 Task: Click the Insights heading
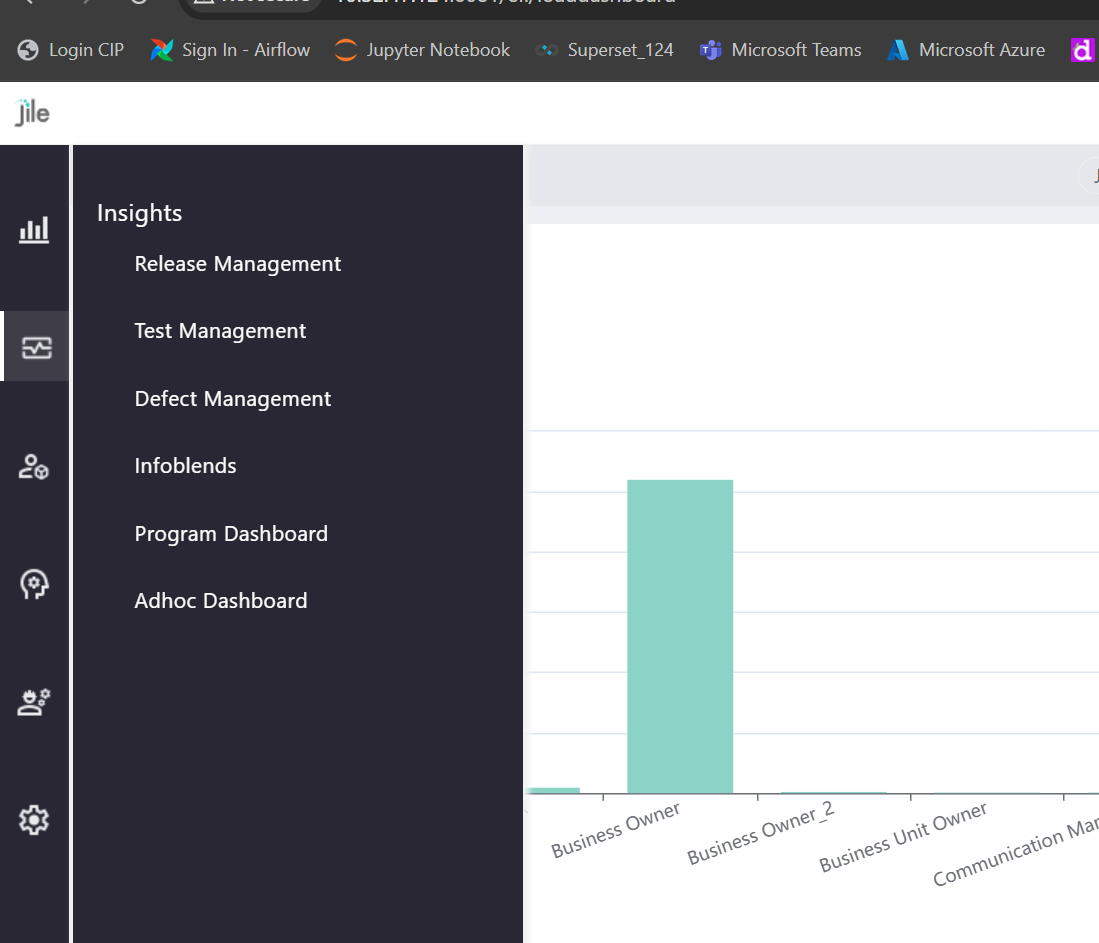coord(139,213)
